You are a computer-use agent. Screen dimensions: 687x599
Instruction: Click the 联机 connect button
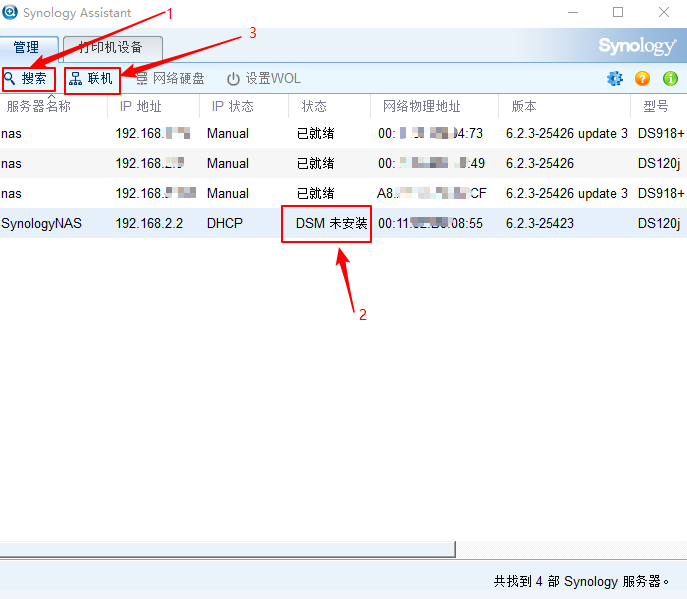coord(91,79)
